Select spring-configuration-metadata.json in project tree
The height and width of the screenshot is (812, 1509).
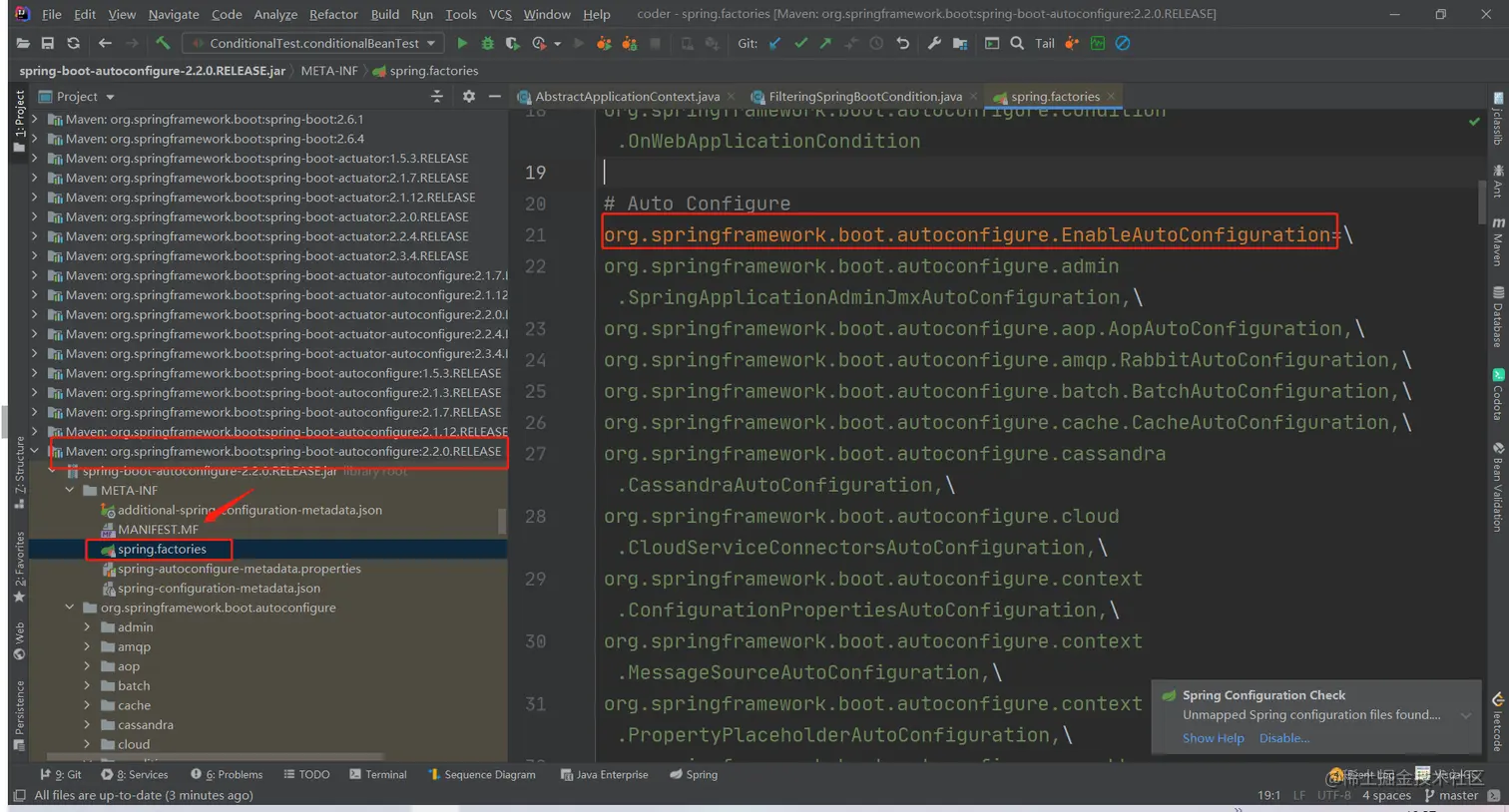219,588
